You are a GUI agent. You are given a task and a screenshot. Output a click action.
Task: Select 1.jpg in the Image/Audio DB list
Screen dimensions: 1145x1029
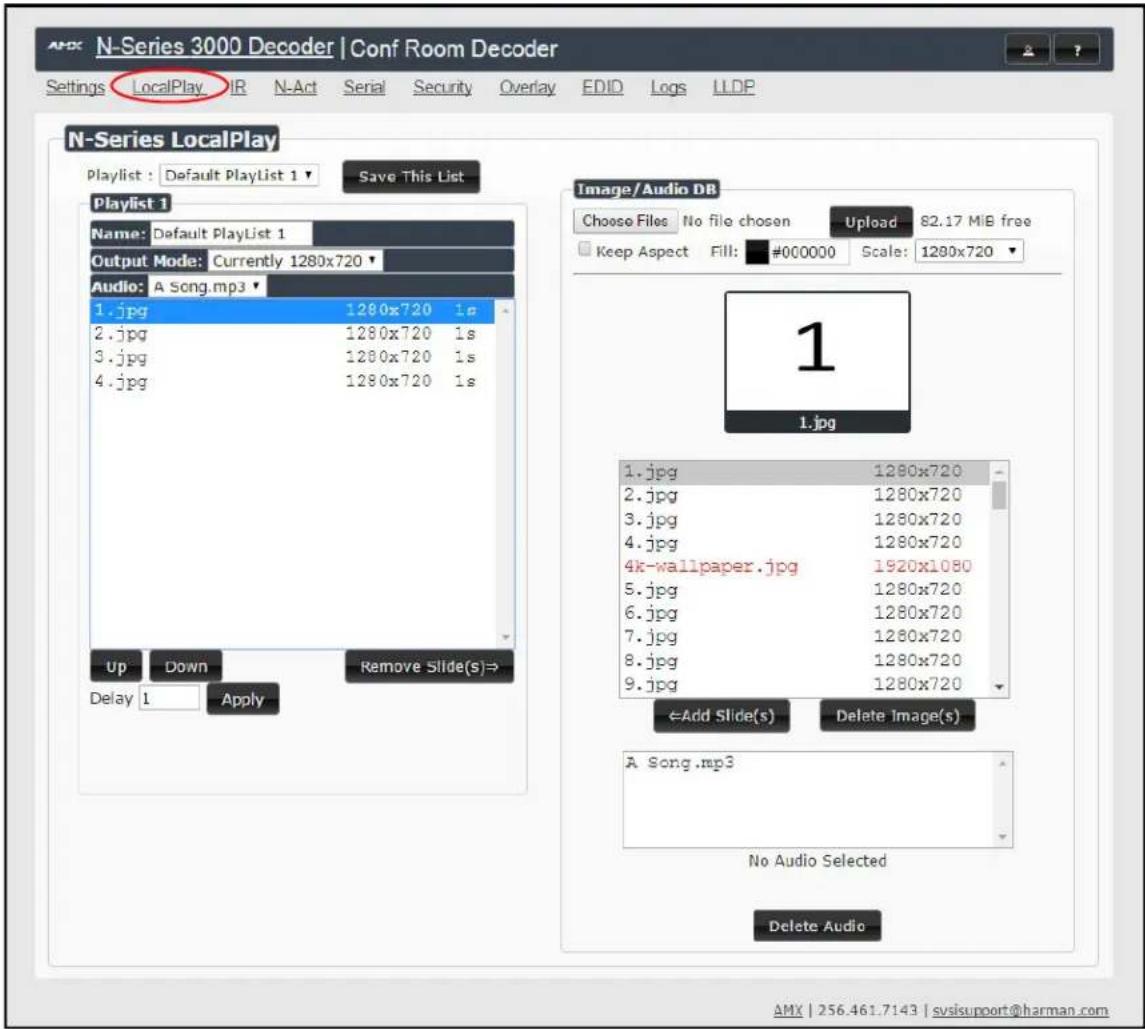[x=805, y=472]
